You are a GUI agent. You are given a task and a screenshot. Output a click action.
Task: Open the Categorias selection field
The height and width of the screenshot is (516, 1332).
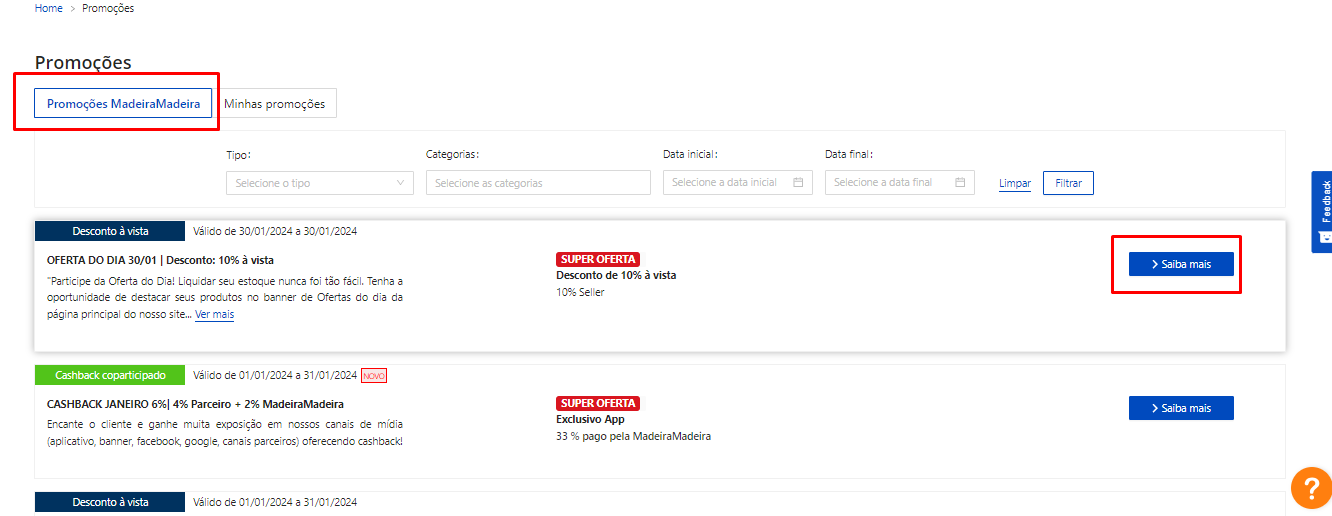pos(538,183)
